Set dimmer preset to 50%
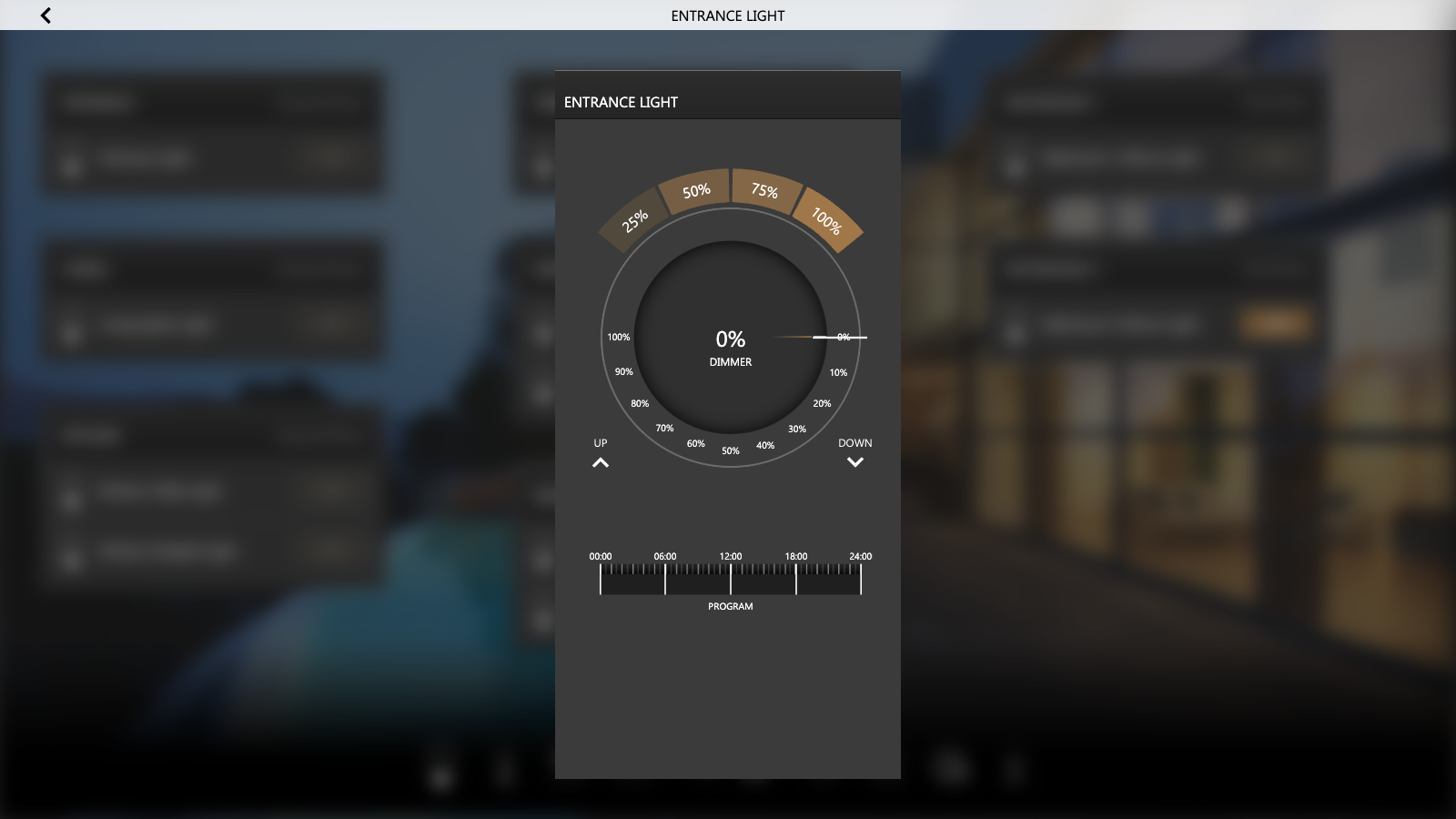 click(696, 190)
